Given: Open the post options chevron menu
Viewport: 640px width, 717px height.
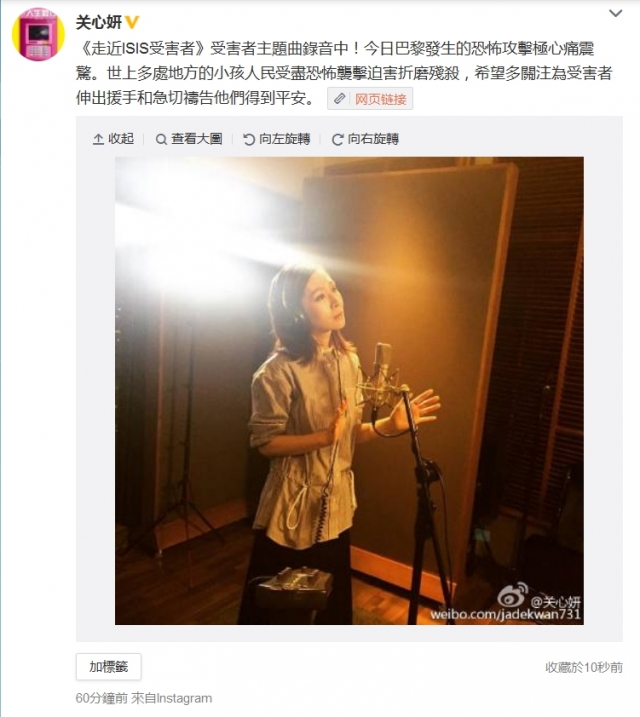Looking at the screenshot, I should coord(616,13).
